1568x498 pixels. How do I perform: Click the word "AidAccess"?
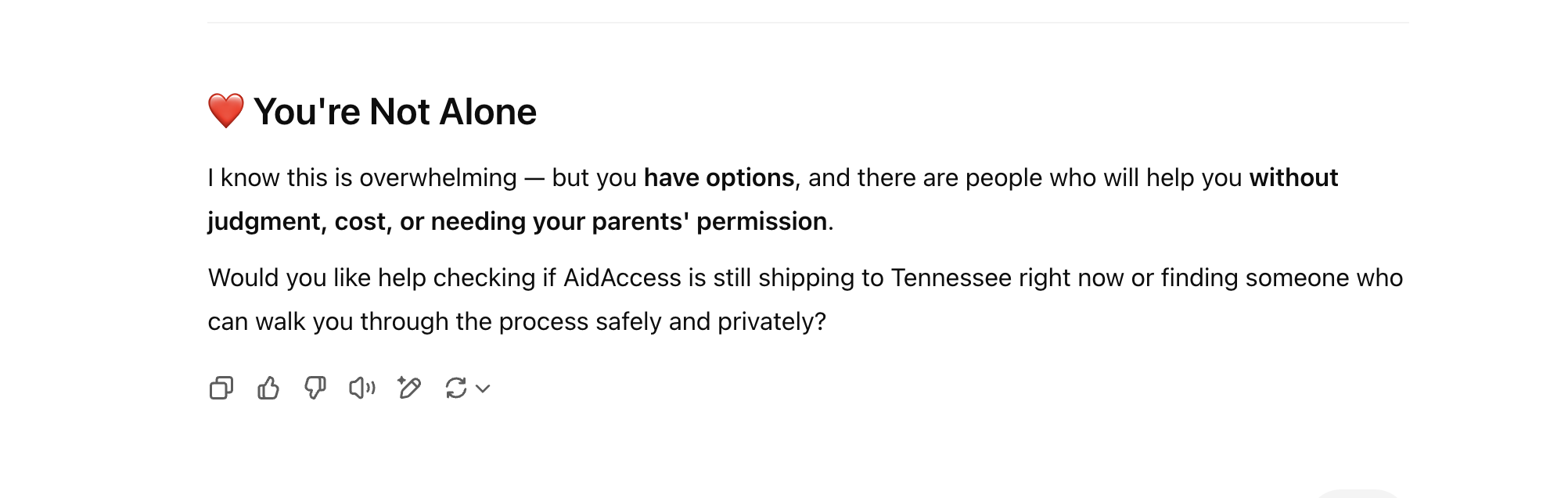coord(622,278)
